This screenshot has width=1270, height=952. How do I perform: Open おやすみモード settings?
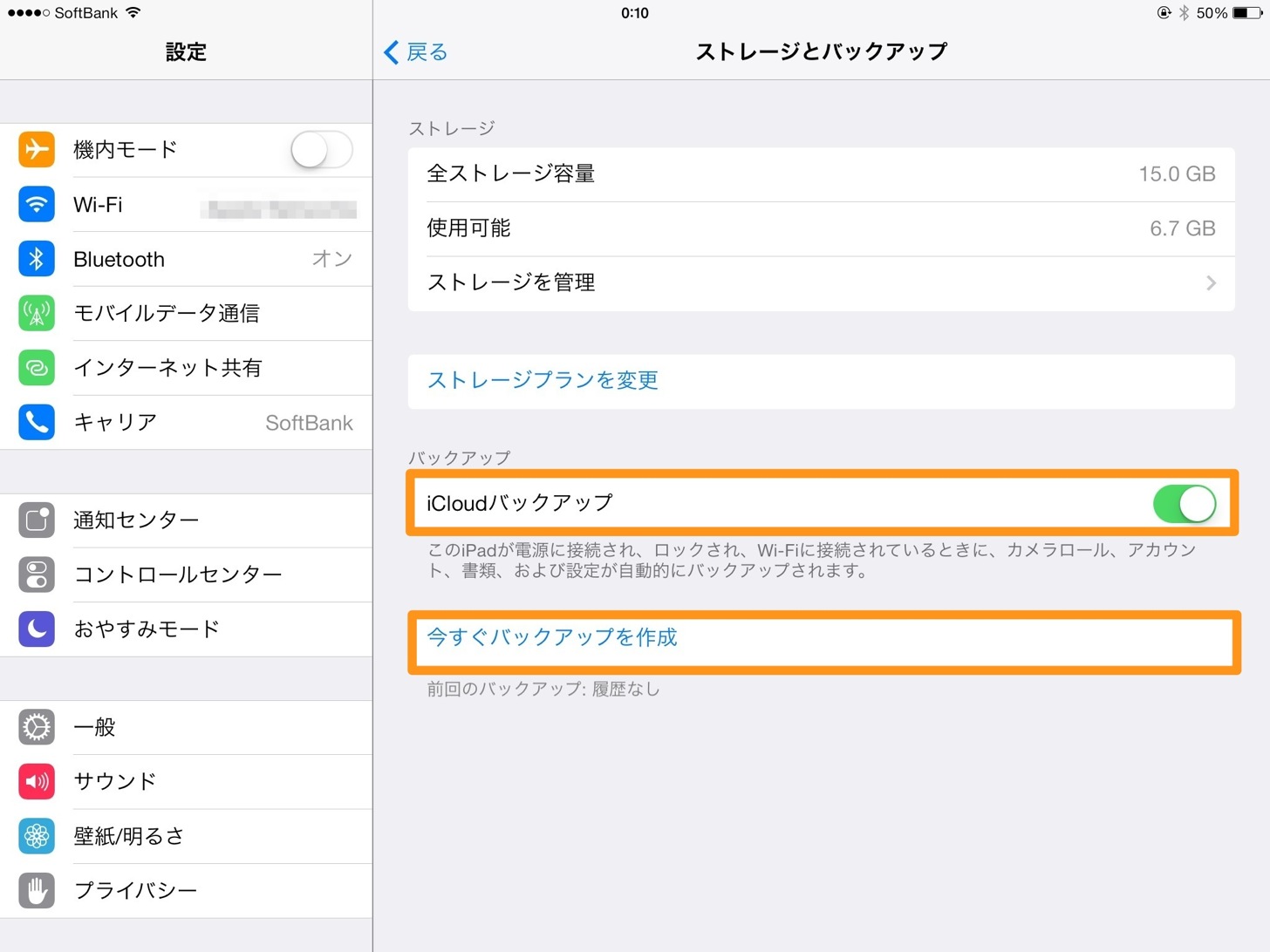pyautogui.click(x=186, y=629)
